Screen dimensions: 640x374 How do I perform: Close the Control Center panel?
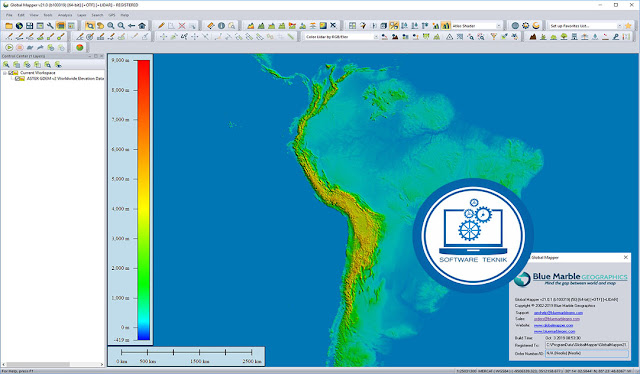pos(102,56)
